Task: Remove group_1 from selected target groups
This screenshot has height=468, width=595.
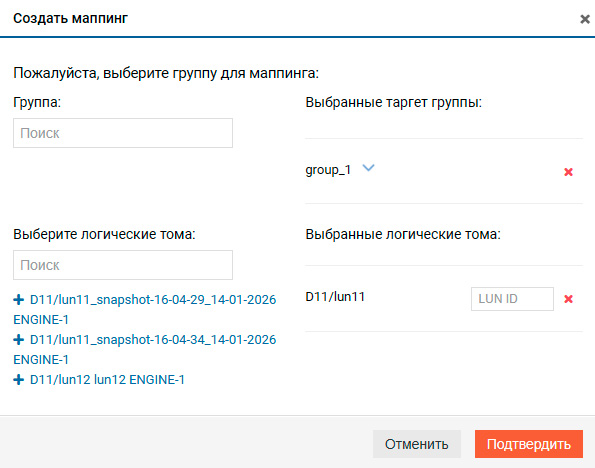Action: coord(568,172)
